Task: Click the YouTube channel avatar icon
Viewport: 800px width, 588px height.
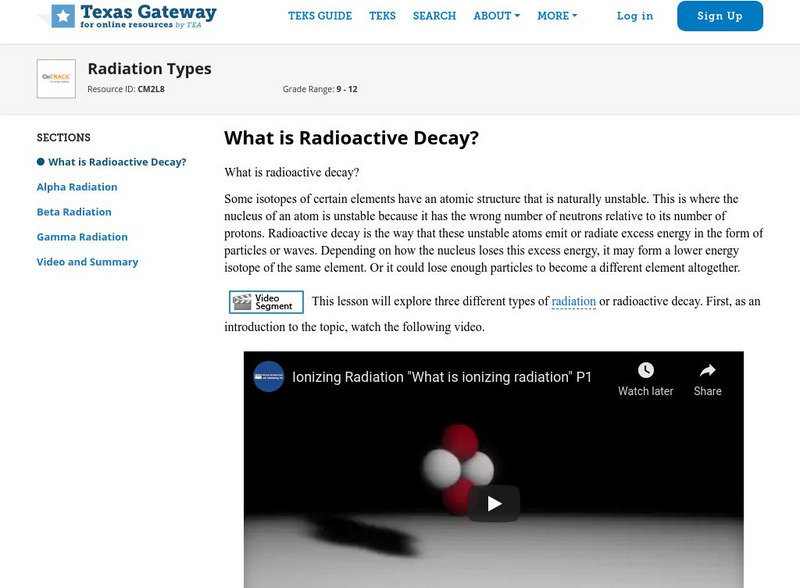Action: click(269, 377)
